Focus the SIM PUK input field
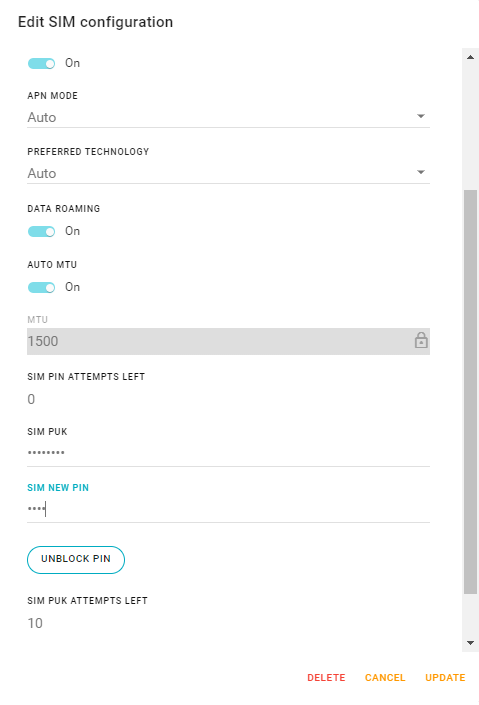Viewport: 479px width, 705px height. [228, 453]
